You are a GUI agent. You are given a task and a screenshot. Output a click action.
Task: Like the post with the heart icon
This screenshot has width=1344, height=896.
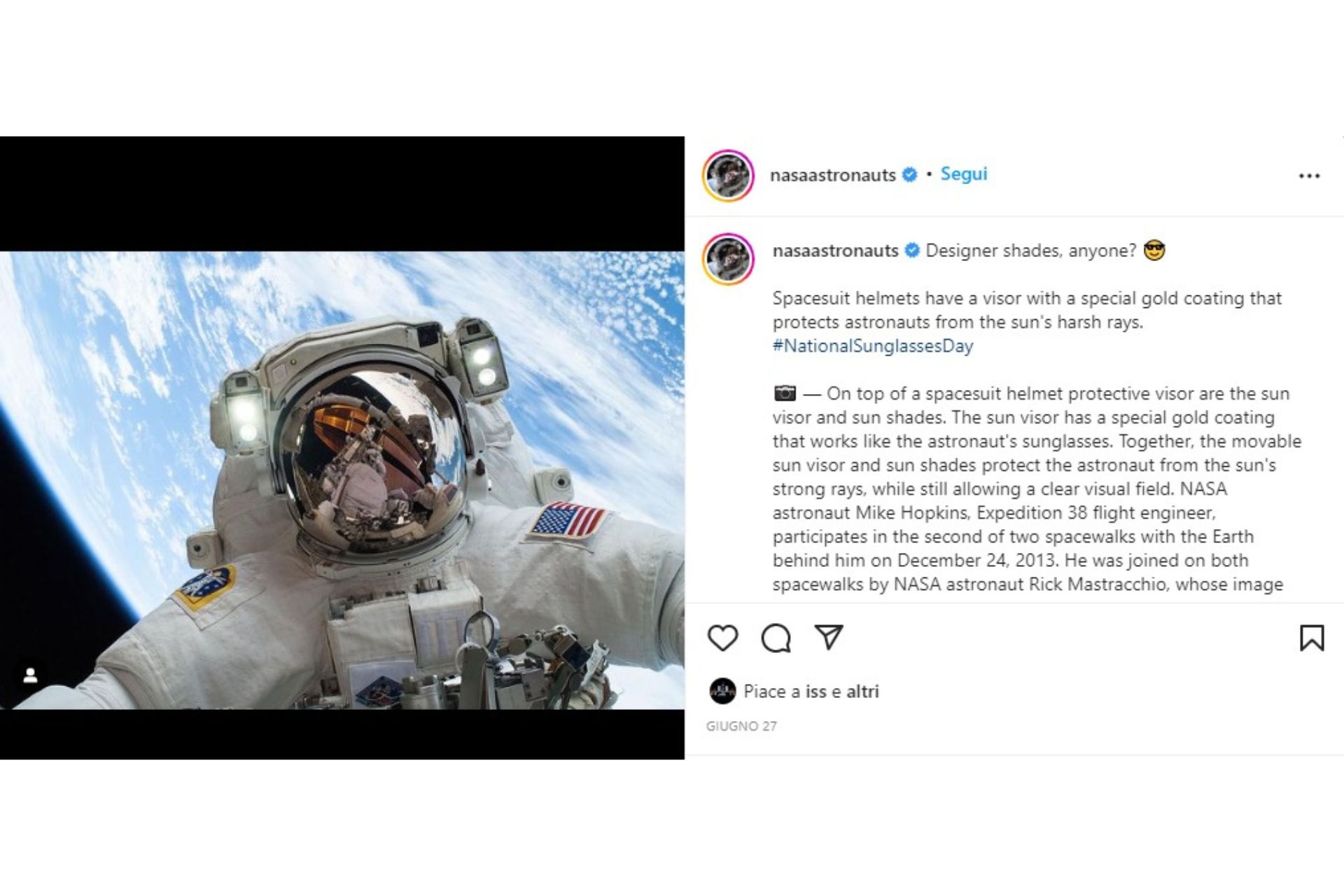tap(722, 638)
